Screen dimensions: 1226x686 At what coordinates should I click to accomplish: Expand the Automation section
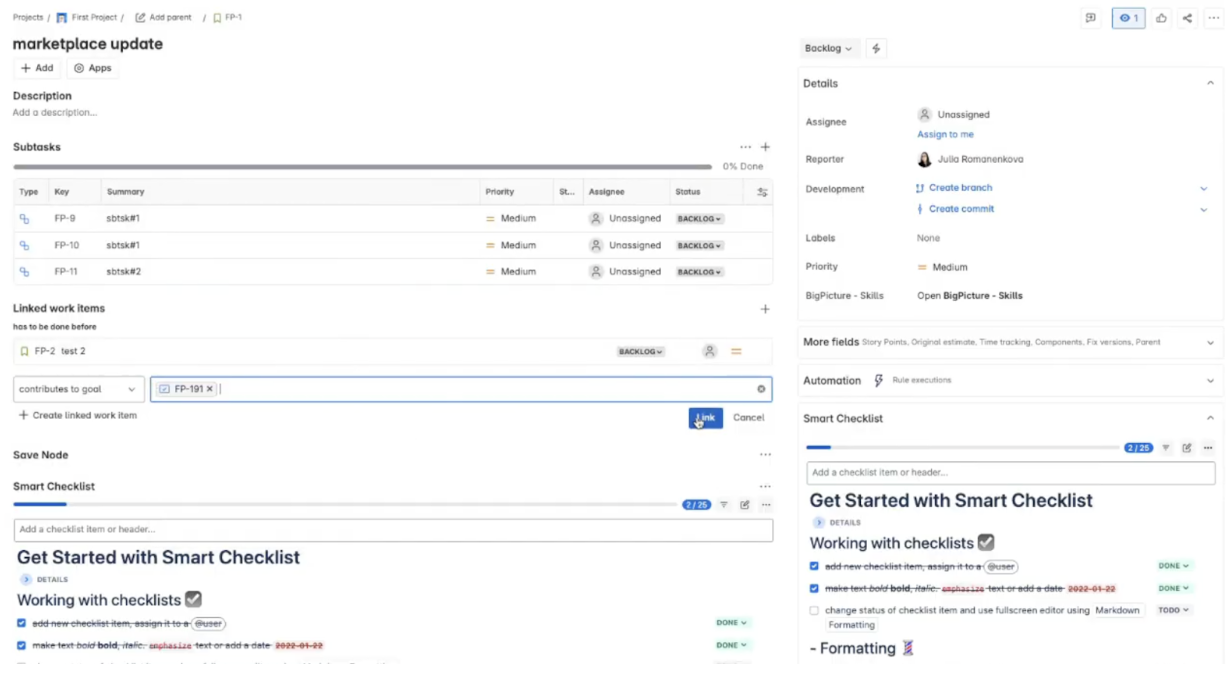[x=1209, y=380]
